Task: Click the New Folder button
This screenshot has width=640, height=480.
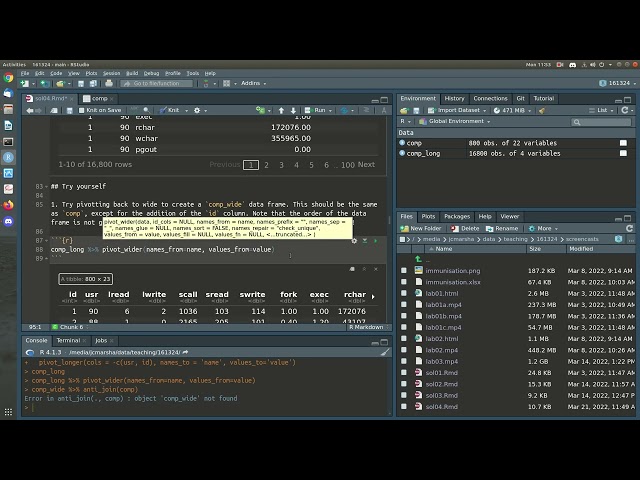Action: [421, 228]
